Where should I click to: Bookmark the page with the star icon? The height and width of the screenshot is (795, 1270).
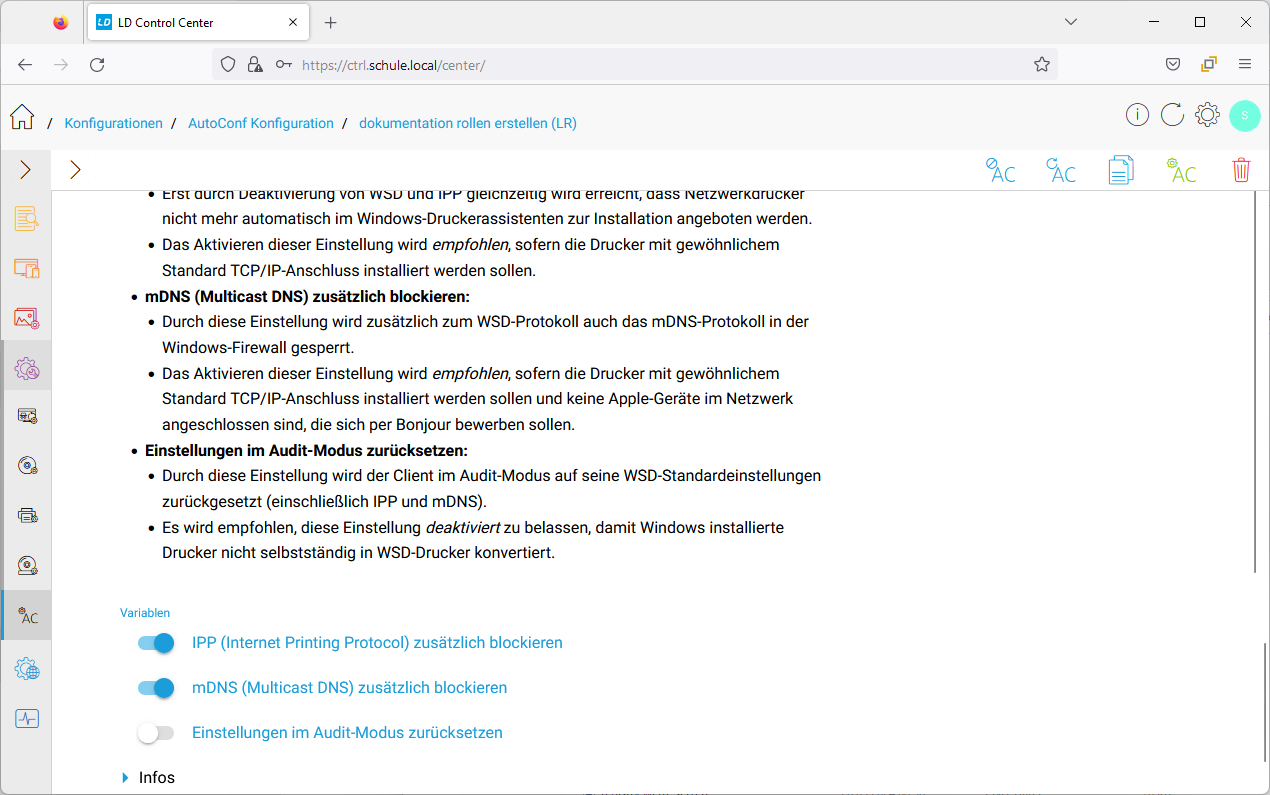1042,64
